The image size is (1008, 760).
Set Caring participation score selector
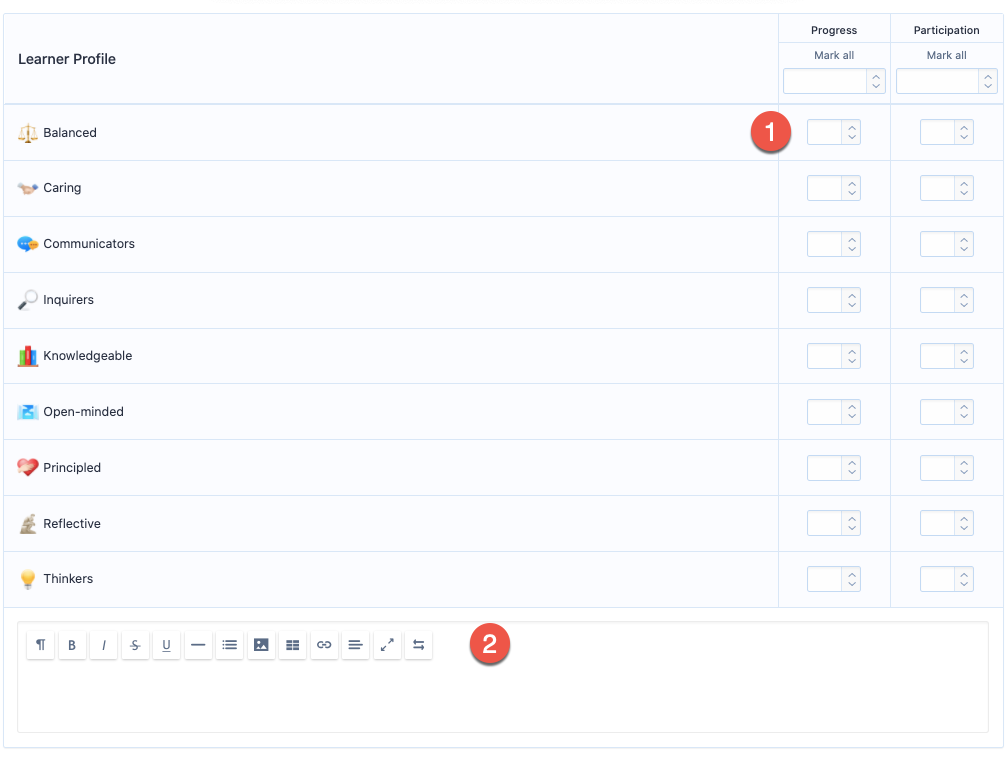pyautogui.click(x=946, y=188)
